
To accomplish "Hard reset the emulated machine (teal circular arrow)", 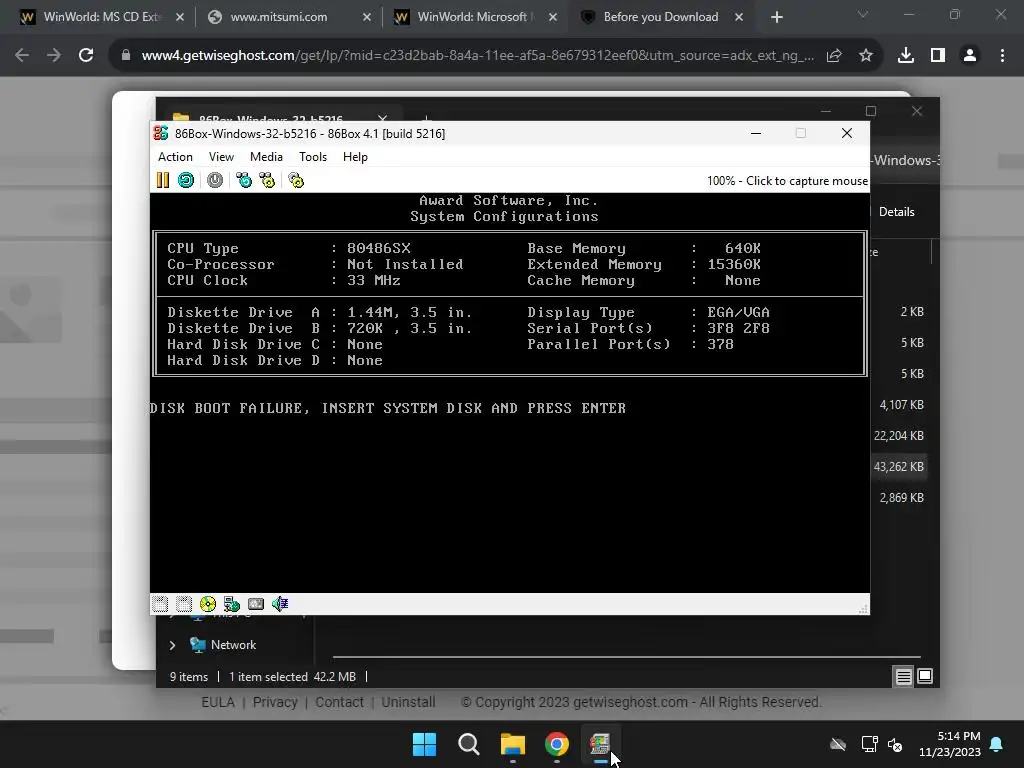I will pyautogui.click(x=186, y=180).
